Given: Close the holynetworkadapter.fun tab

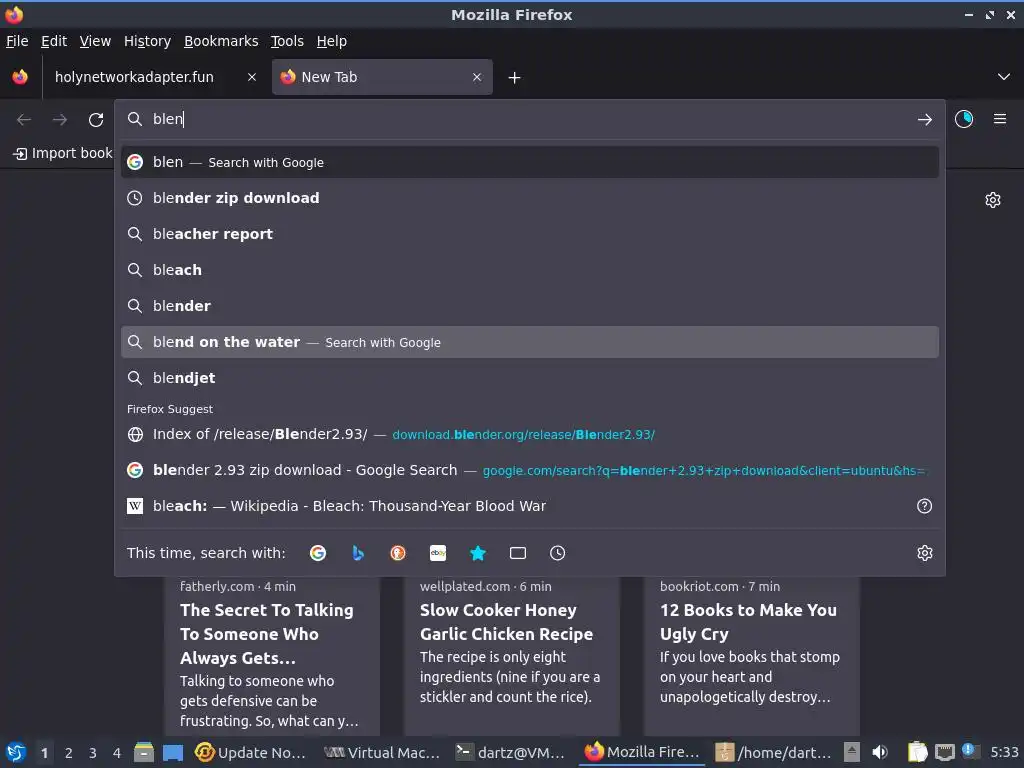Looking at the screenshot, I should click(x=251, y=77).
